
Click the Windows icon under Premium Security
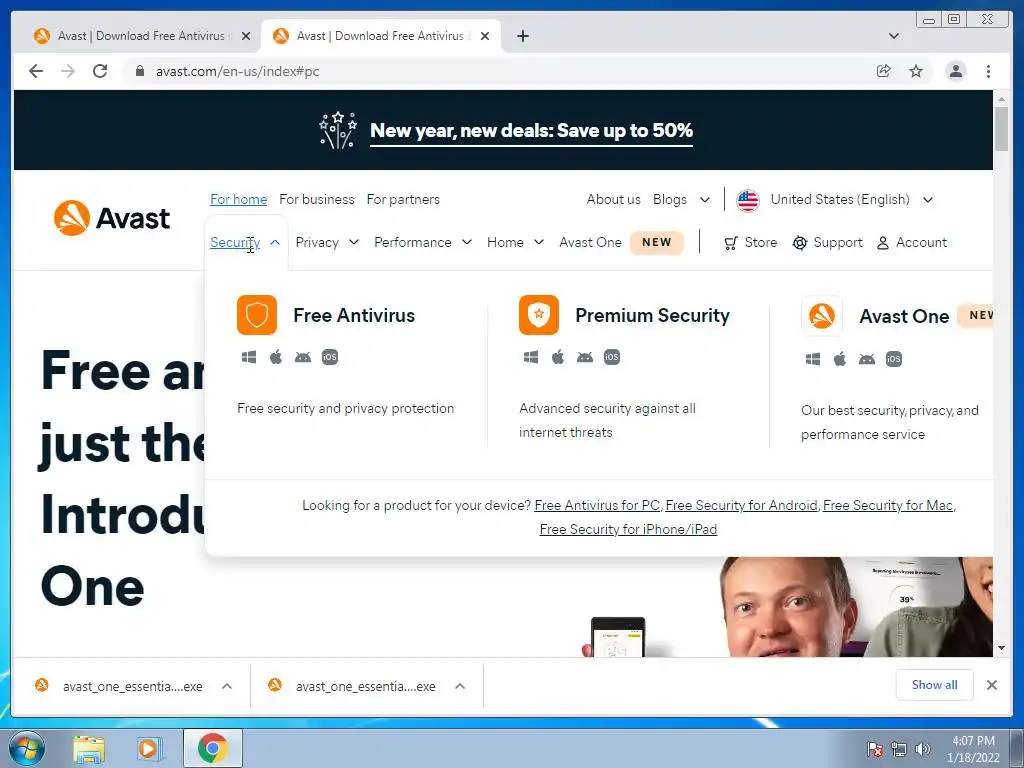click(531, 357)
